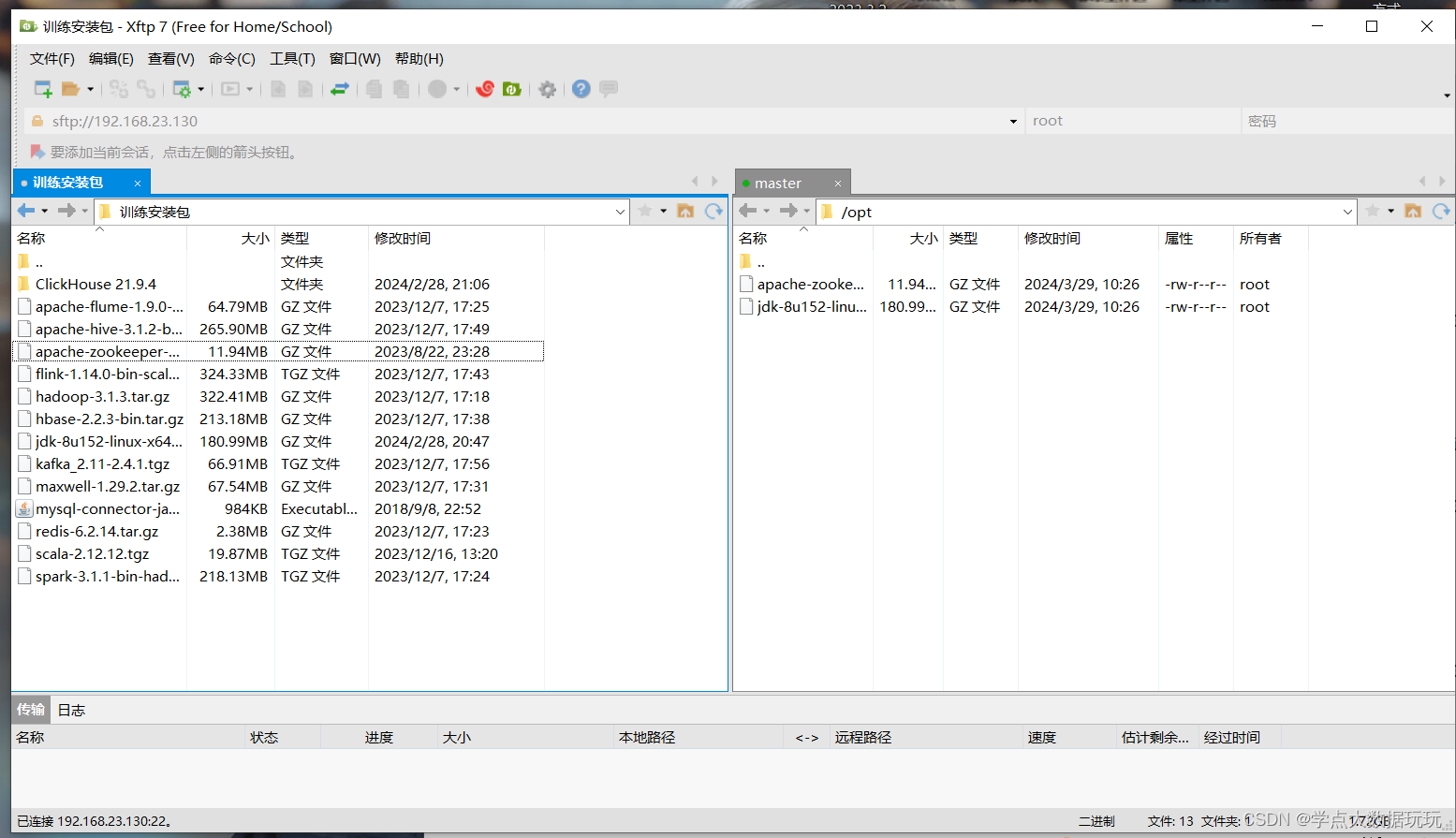Click the 密码 password field
The height and width of the screenshot is (838, 1456).
tap(1348, 121)
